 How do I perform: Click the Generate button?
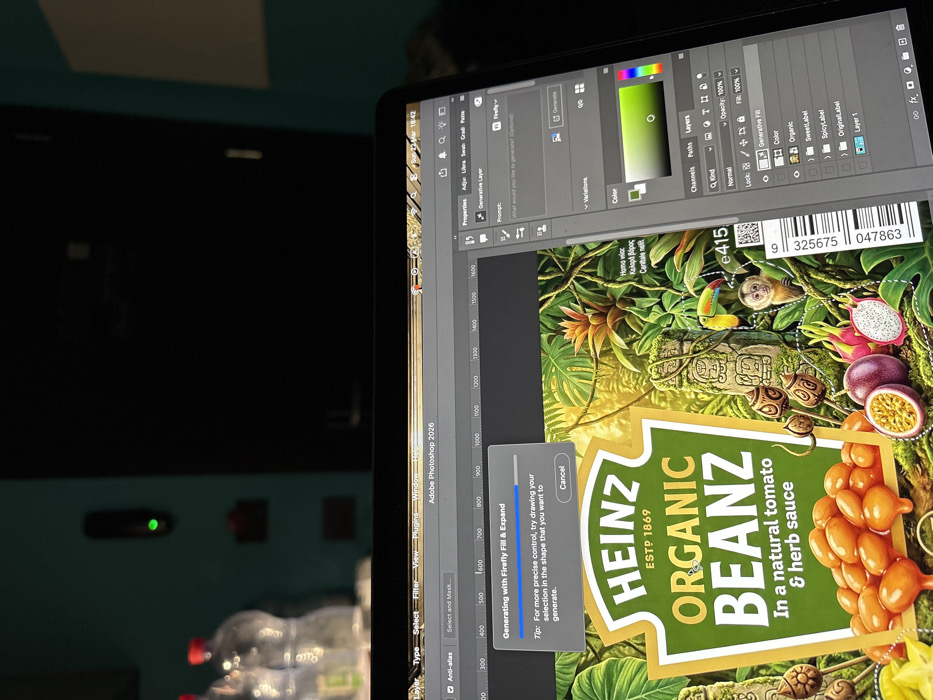coord(555,105)
